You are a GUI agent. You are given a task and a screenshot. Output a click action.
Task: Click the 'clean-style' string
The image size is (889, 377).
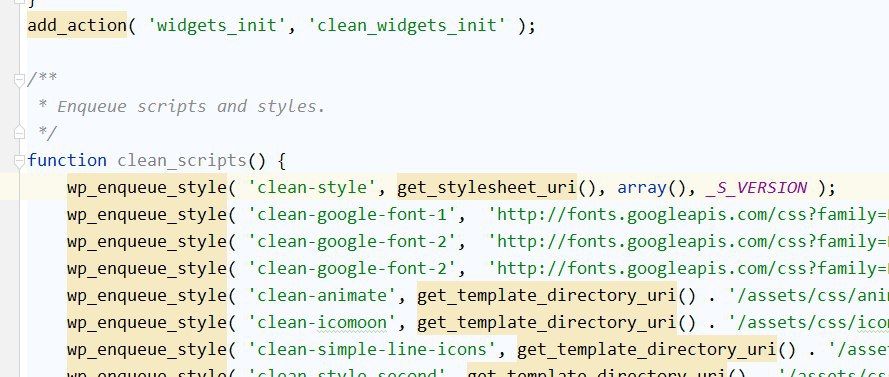[312, 187]
